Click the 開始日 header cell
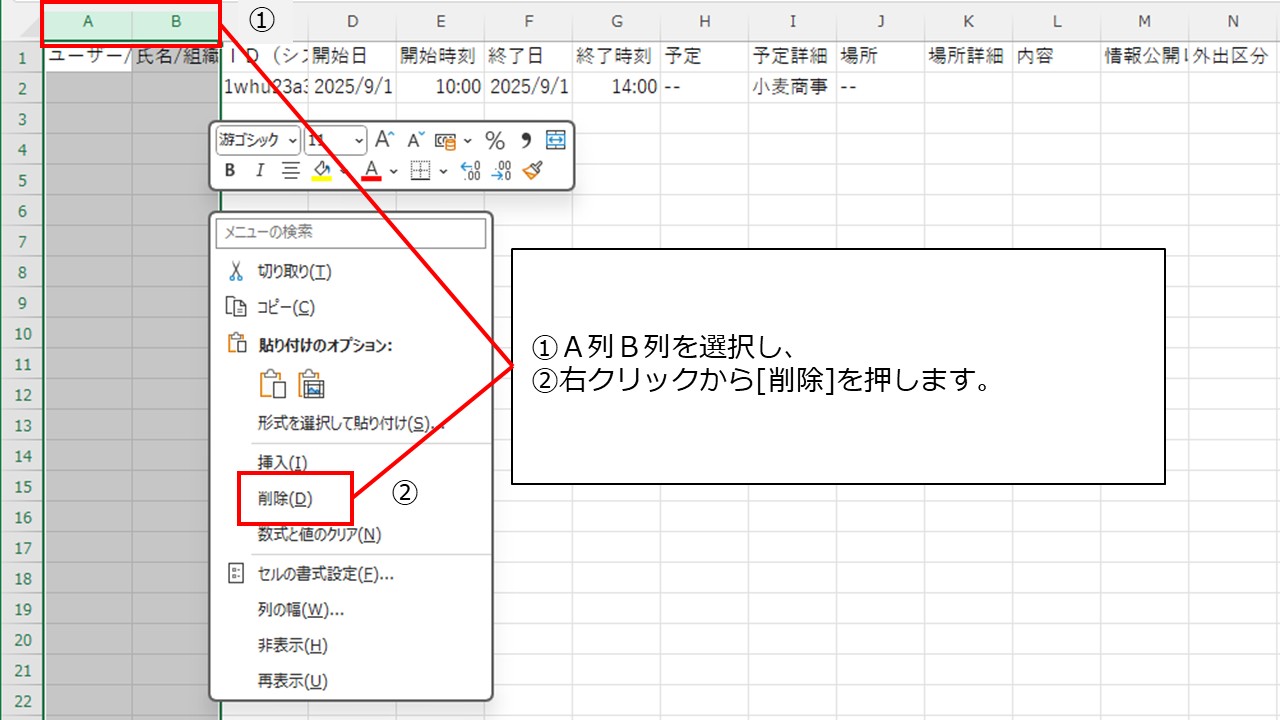Viewport: 1280px width, 720px height. [353, 56]
